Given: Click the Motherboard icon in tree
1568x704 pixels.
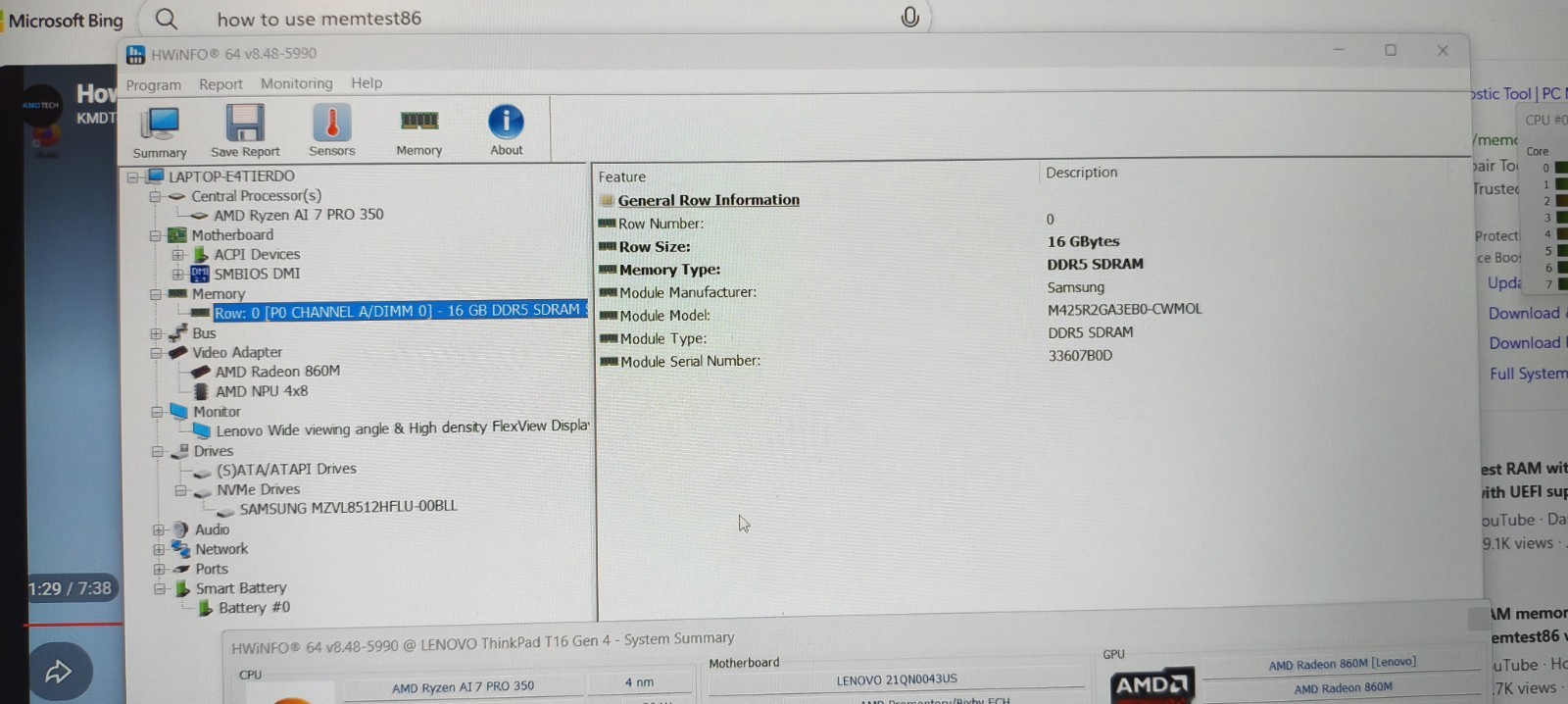Looking at the screenshot, I should coord(176,235).
